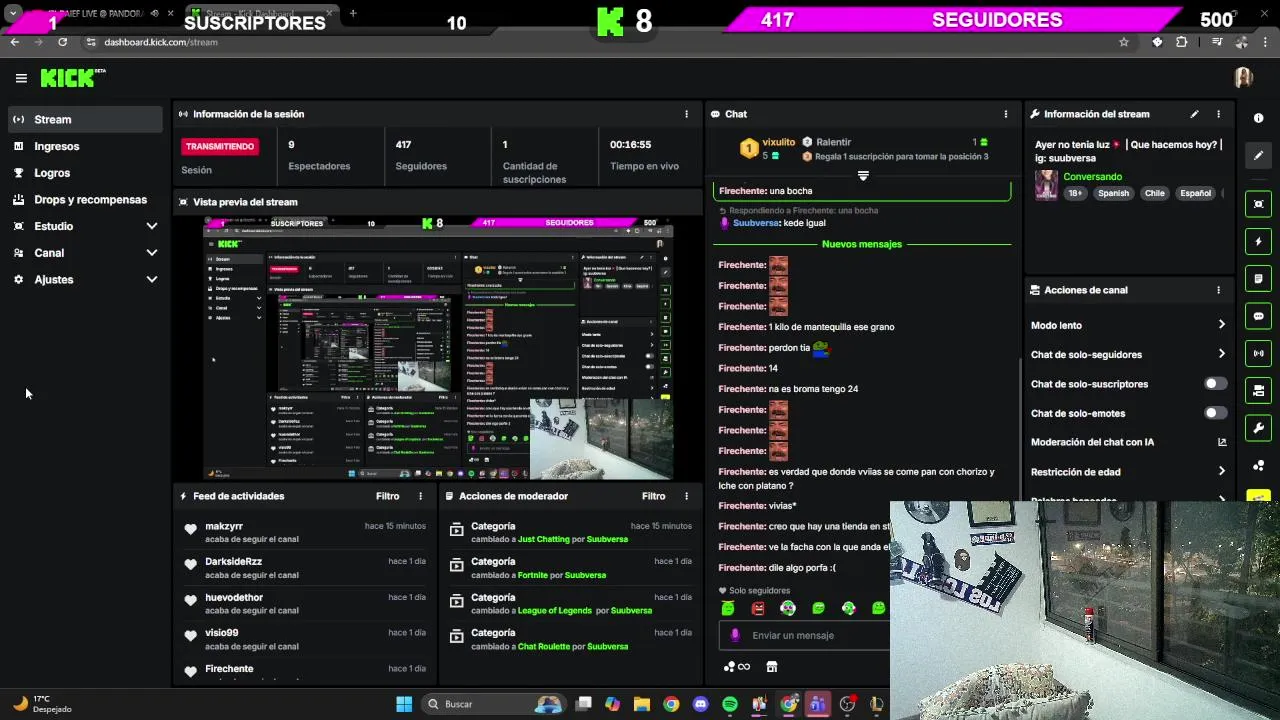Expand the Canal sidebar section
This screenshot has height=720, width=1280.
[x=85, y=253]
